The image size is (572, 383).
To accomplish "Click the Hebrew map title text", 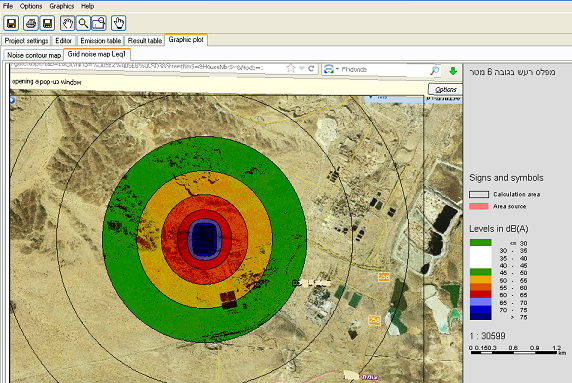I will (x=512, y=72).
